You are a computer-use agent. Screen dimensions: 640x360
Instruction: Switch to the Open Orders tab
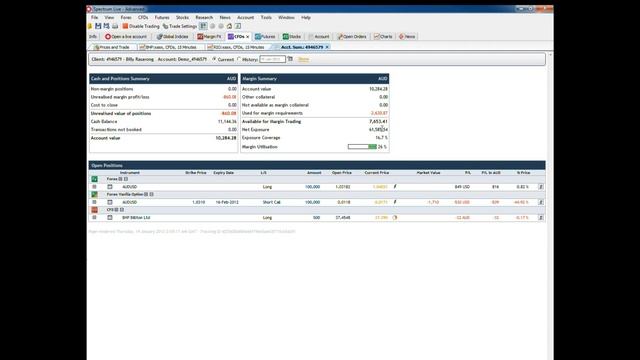(x=352, y=37)
